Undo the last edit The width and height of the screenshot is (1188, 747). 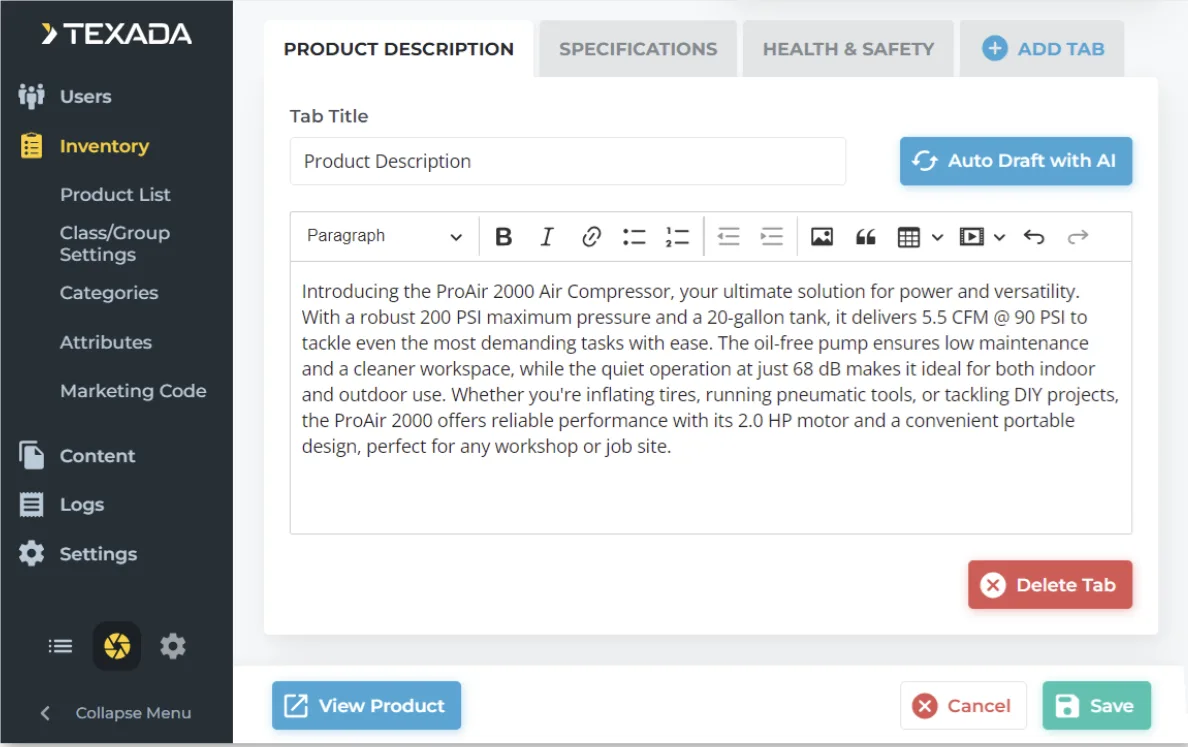coord(1034,236)
